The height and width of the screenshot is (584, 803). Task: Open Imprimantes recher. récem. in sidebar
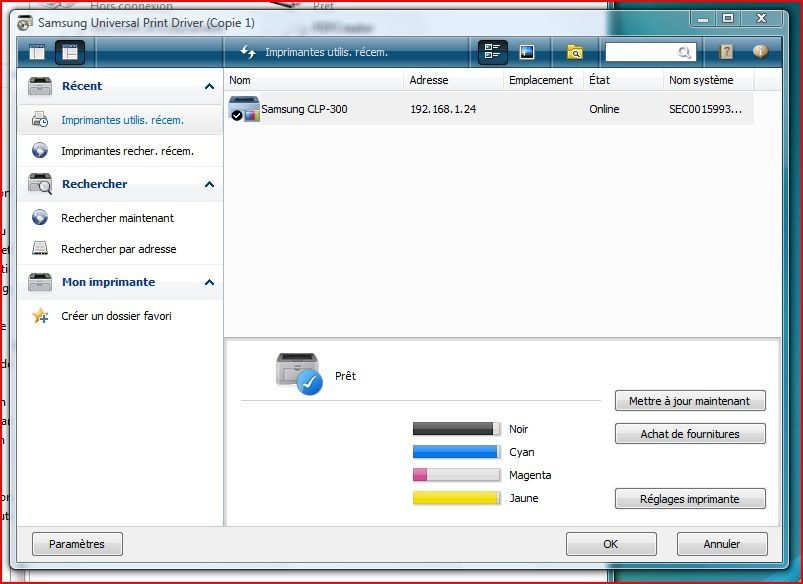120,151
